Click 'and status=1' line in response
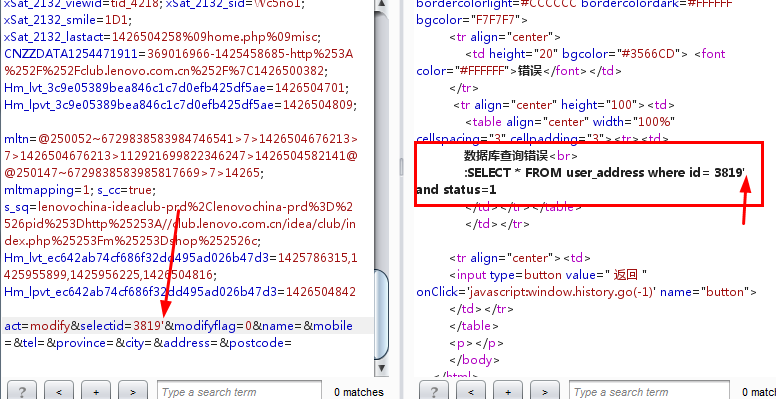Viewport: 776px width, 399px height. (456, 190)
